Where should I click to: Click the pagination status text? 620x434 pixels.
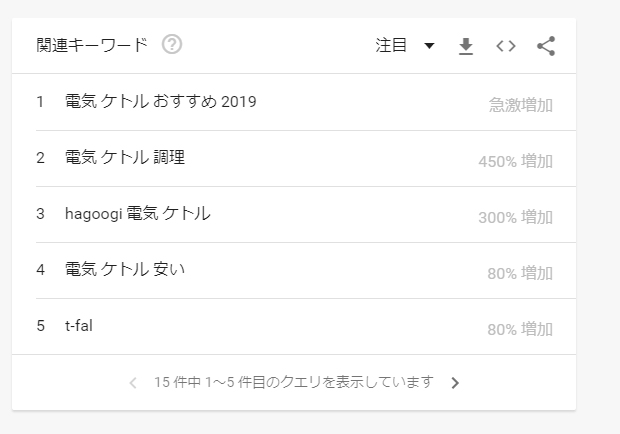(294, 382)
